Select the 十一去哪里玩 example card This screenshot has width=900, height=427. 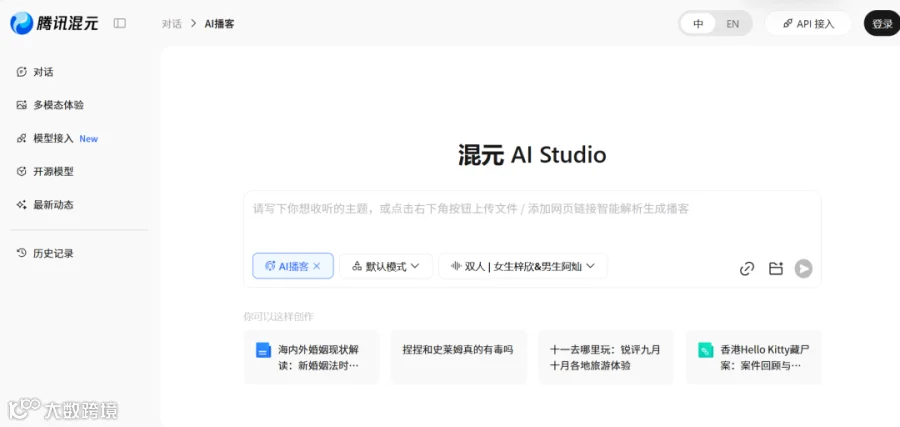tap(606, 357)
